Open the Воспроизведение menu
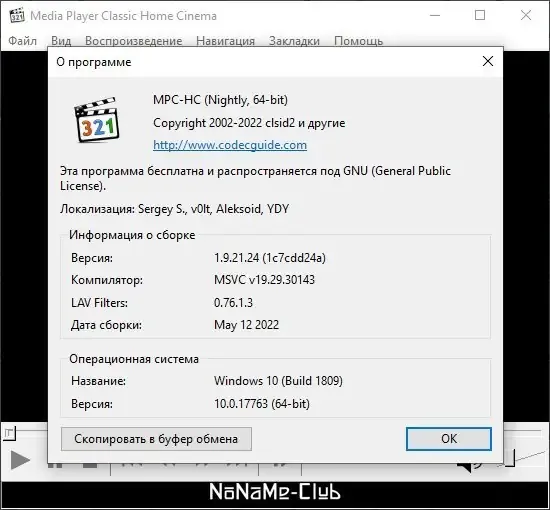 tap(134, 41)
